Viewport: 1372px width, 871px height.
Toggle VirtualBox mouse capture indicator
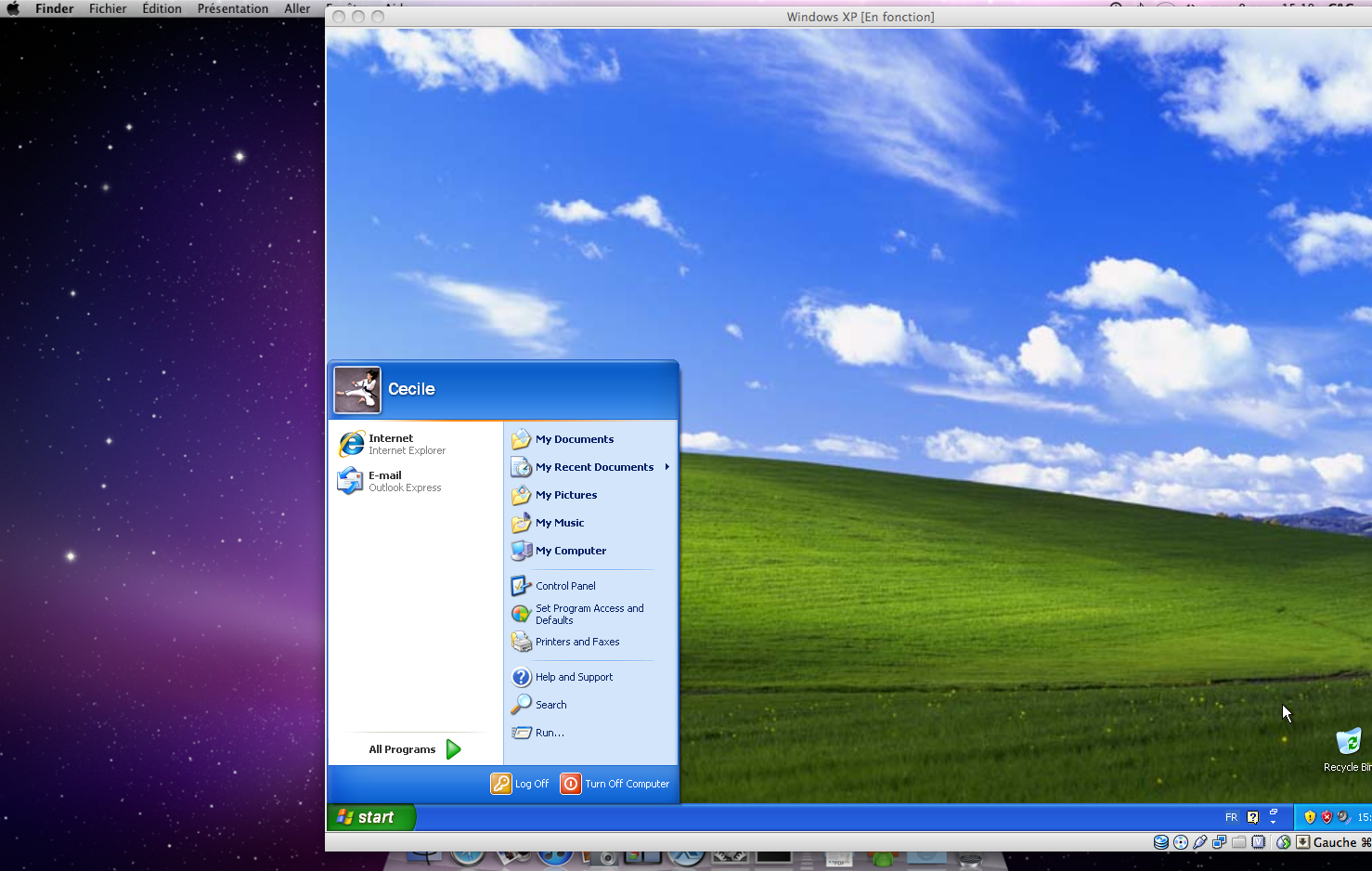click(1284, 842)
